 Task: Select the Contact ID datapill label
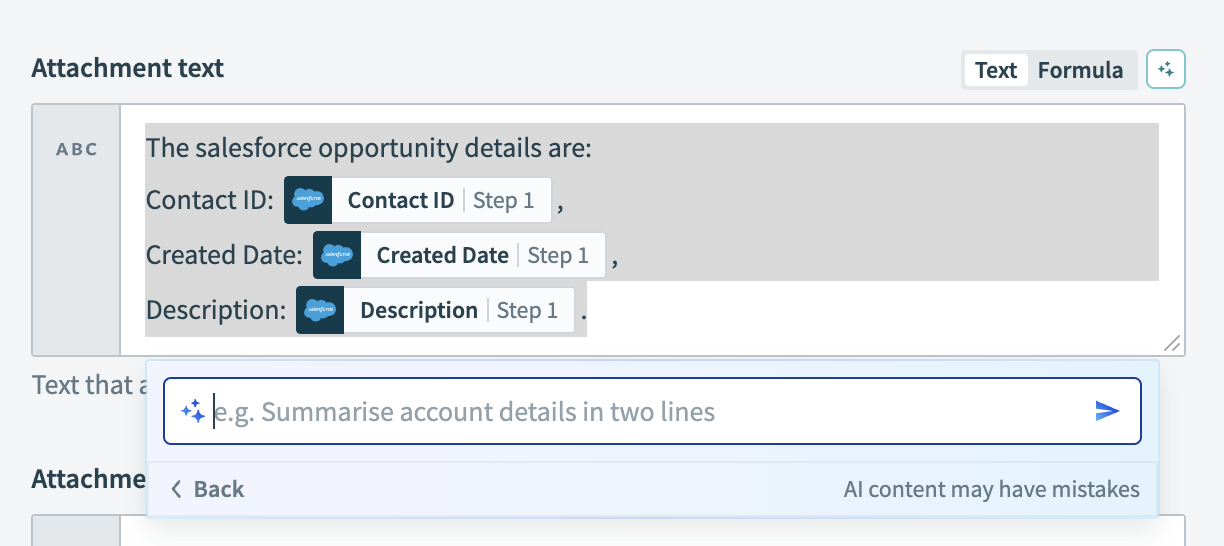click(x=401, y=201)
